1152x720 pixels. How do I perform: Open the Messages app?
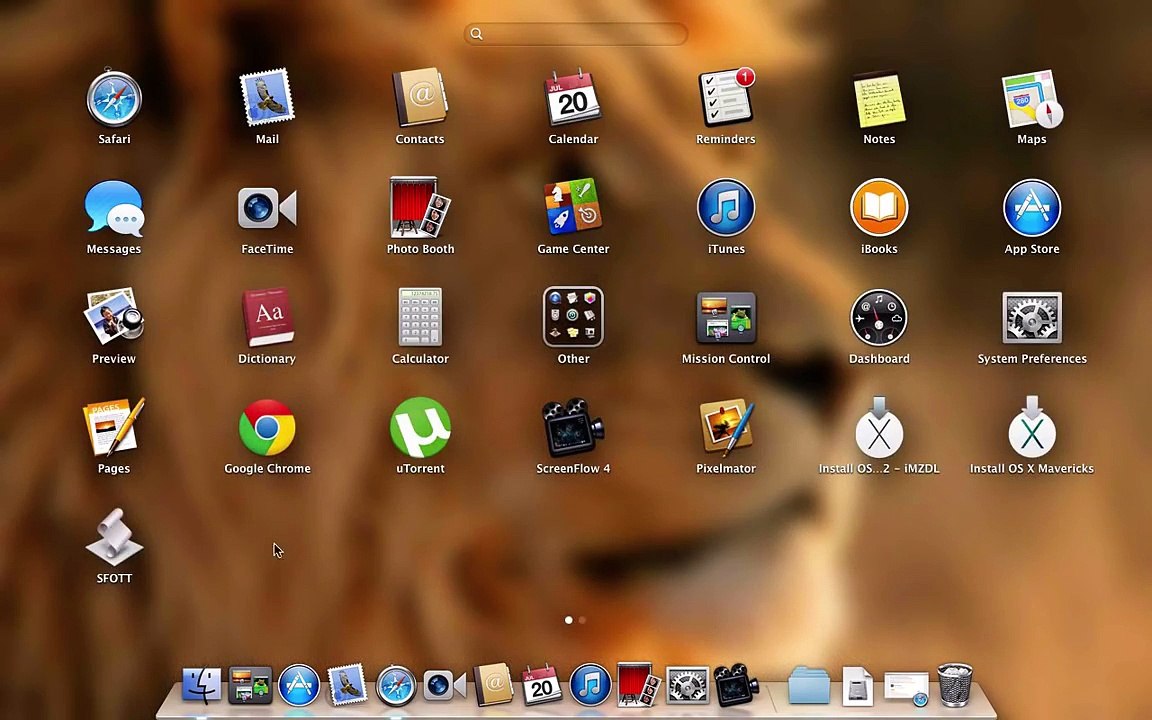[x=114, y=209]
